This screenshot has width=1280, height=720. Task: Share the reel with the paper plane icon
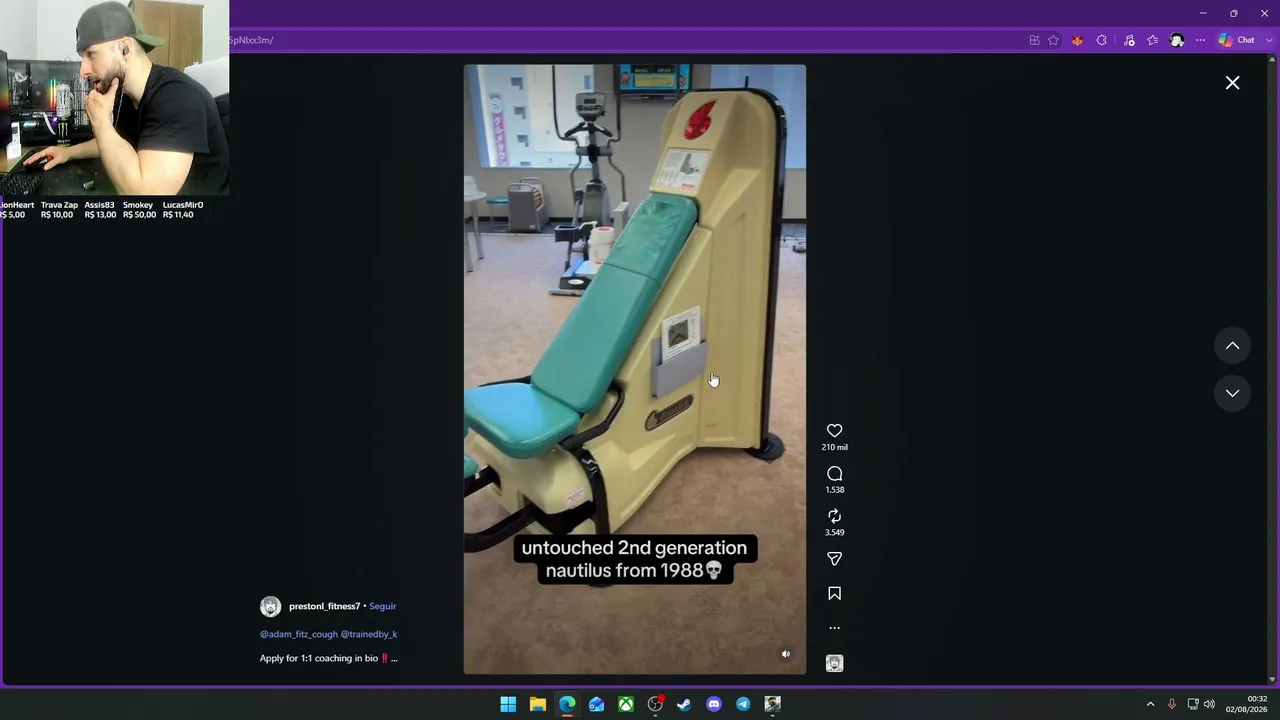(834, 559)
